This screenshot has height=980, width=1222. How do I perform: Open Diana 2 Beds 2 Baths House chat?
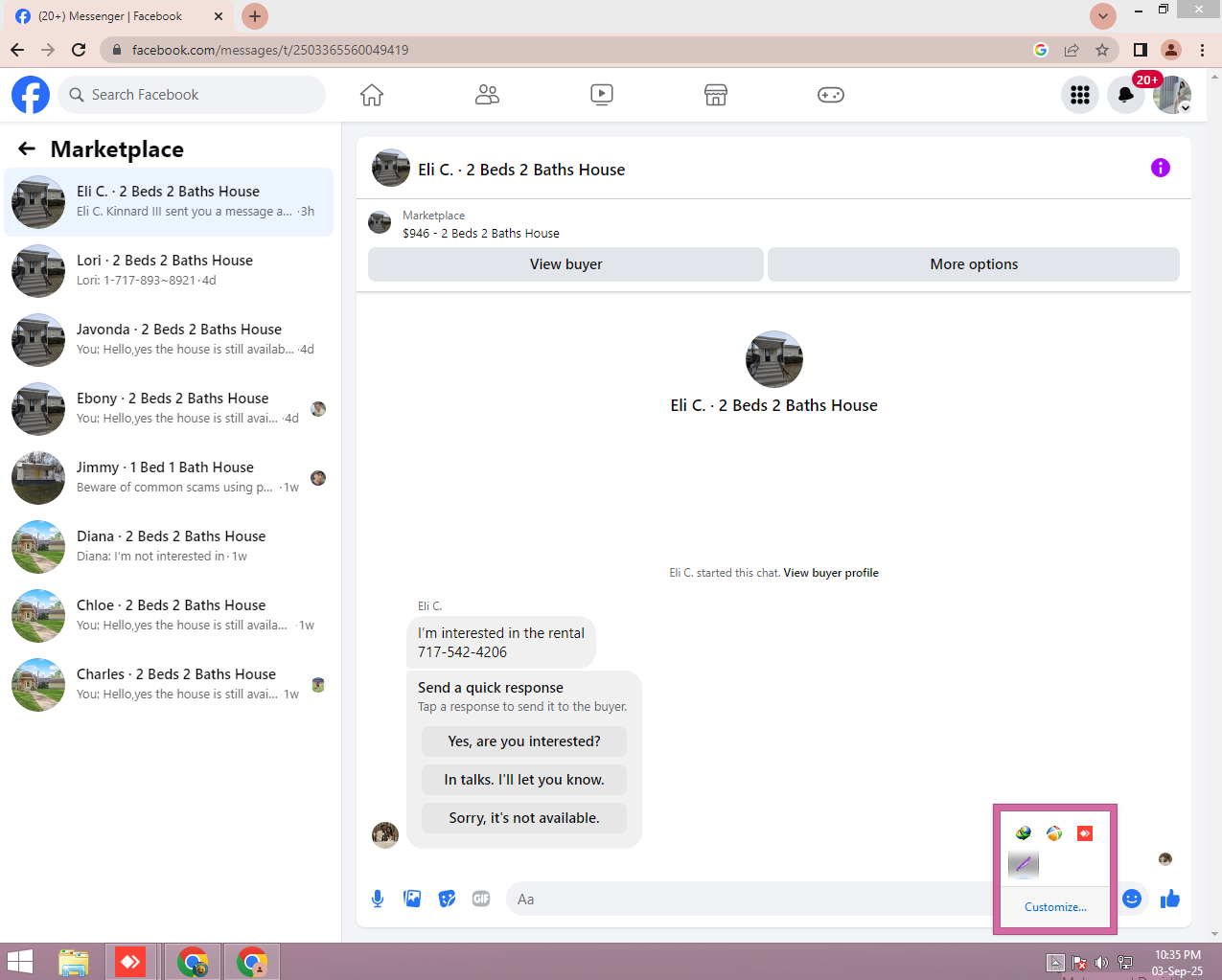[x=169, y=547]
